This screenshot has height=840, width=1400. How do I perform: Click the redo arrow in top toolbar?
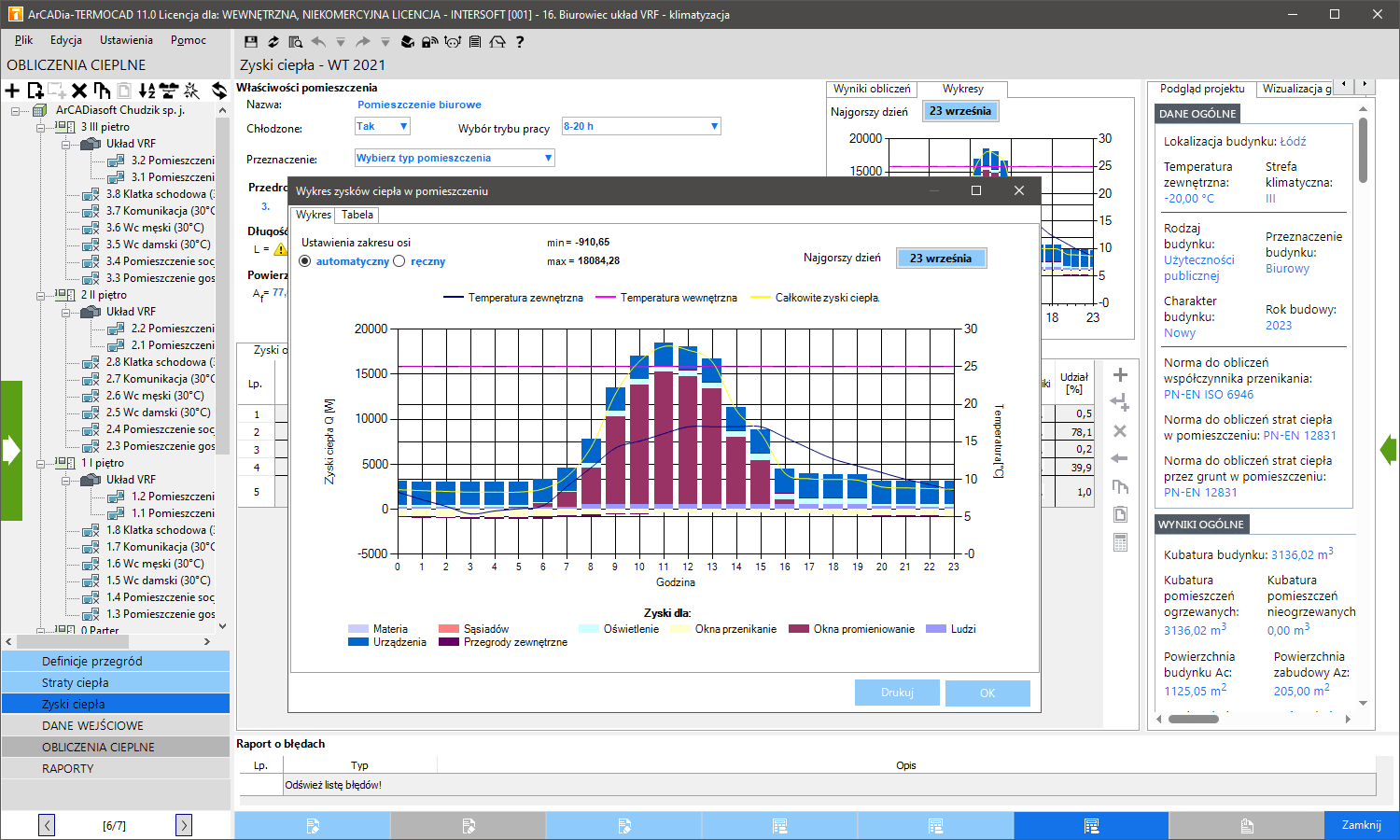tap(363, 41)
